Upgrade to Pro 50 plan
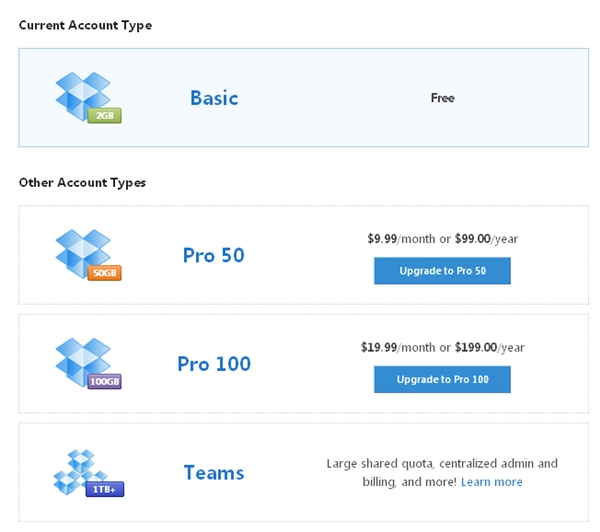The image size is (600, 532). [x=442, y=271]
